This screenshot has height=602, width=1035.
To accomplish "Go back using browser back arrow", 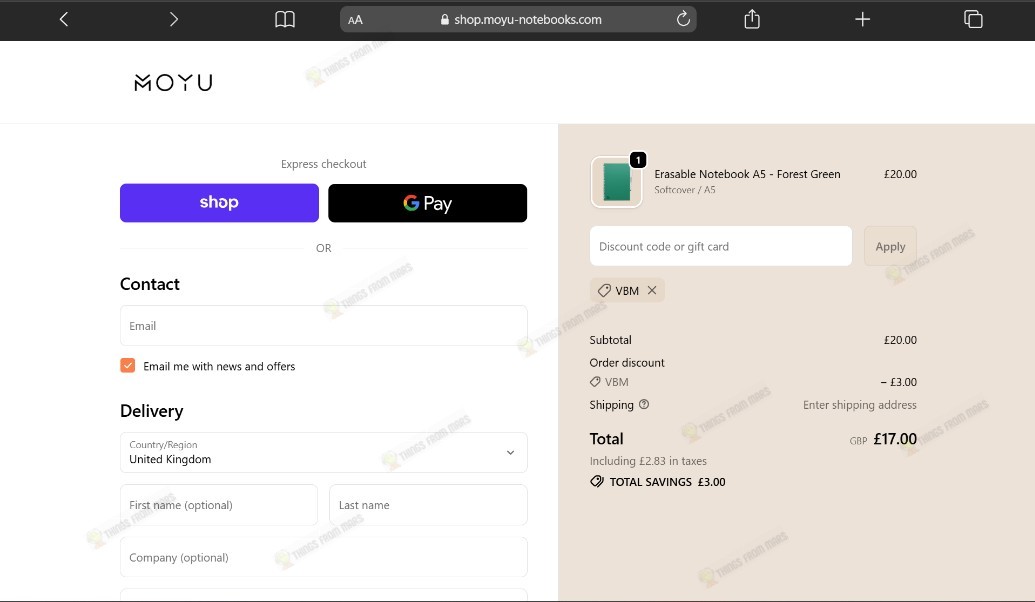I will [x=63, y=19].
